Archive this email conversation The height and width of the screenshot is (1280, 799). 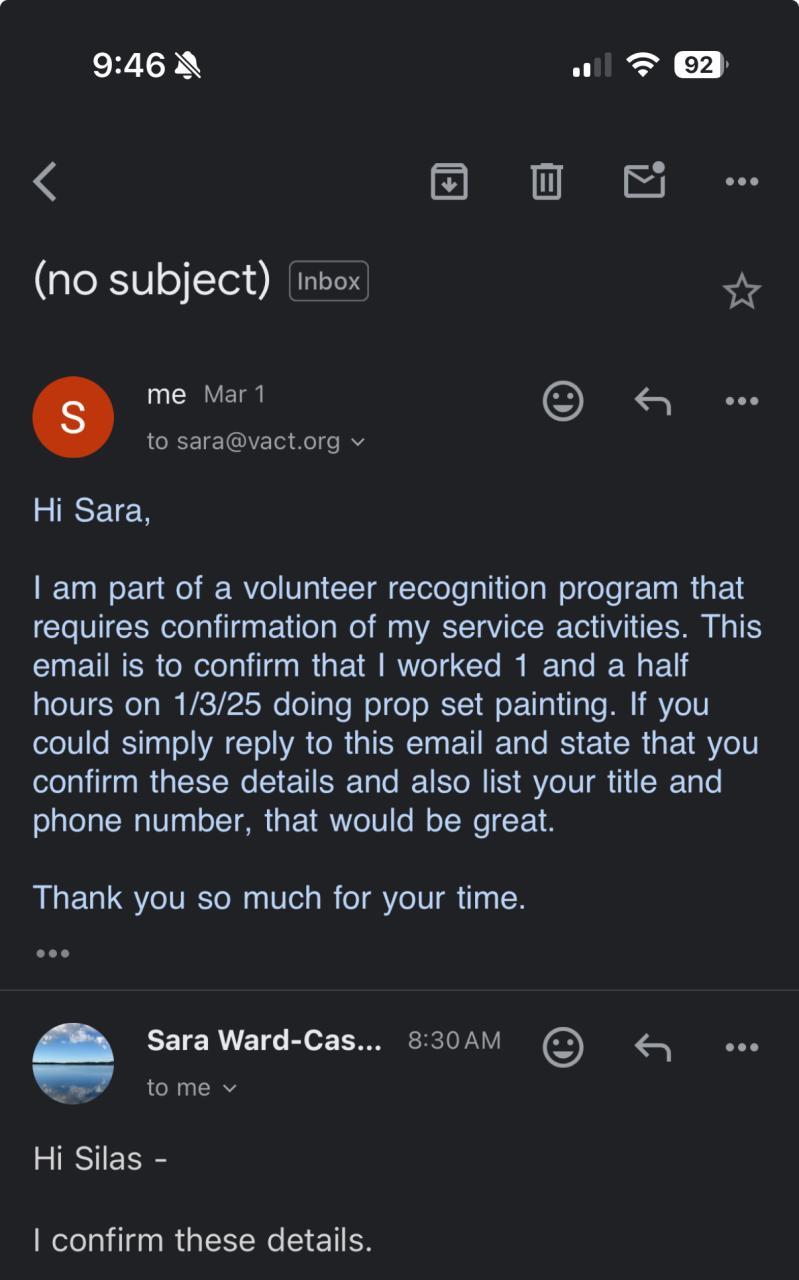(449, 181)
